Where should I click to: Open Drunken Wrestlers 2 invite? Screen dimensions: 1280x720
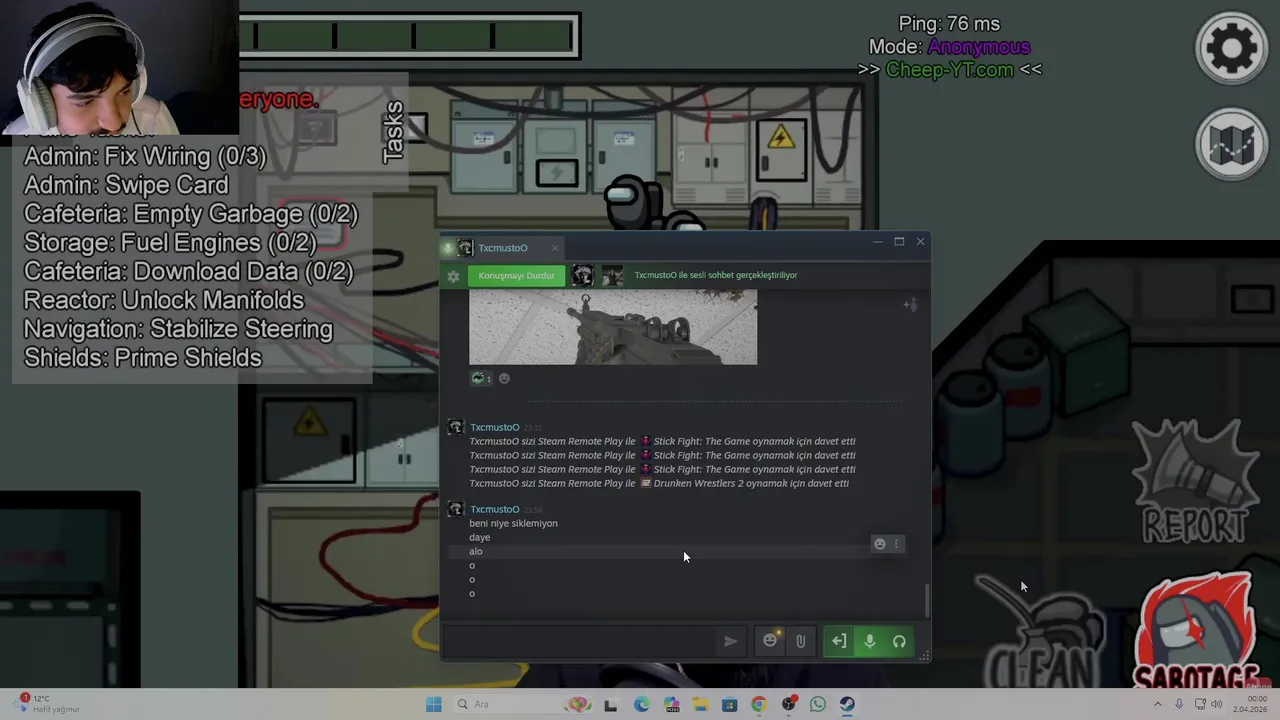(659, 483)
